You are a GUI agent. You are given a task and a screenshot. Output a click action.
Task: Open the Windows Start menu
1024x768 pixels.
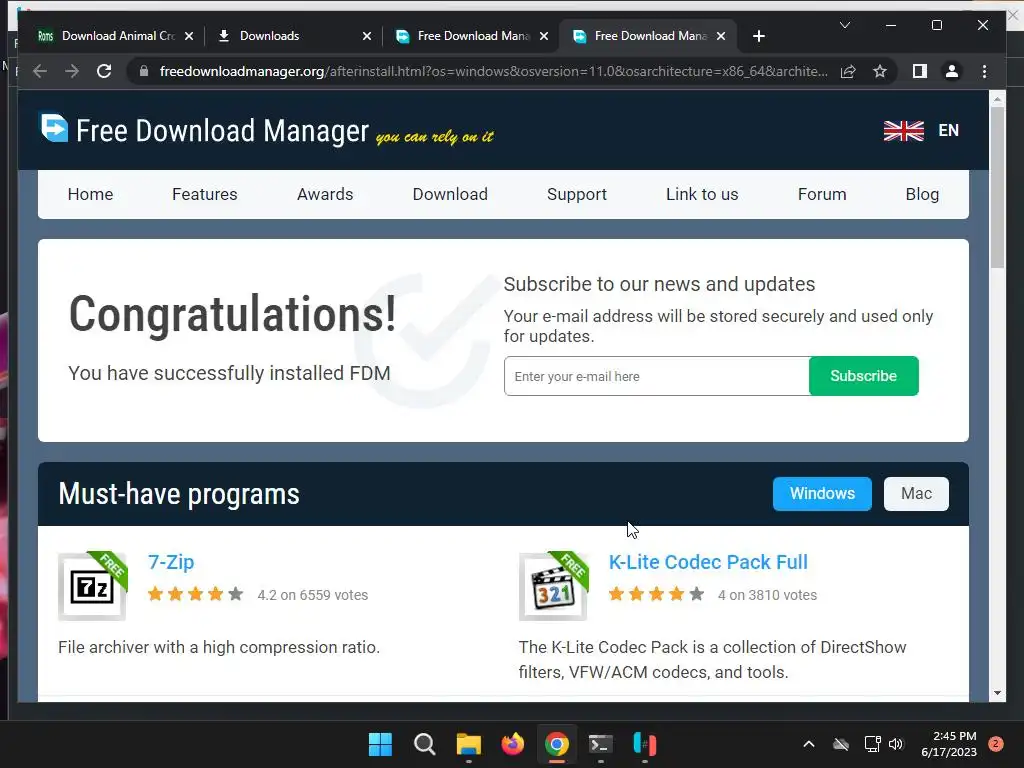[x=380, y=744]
